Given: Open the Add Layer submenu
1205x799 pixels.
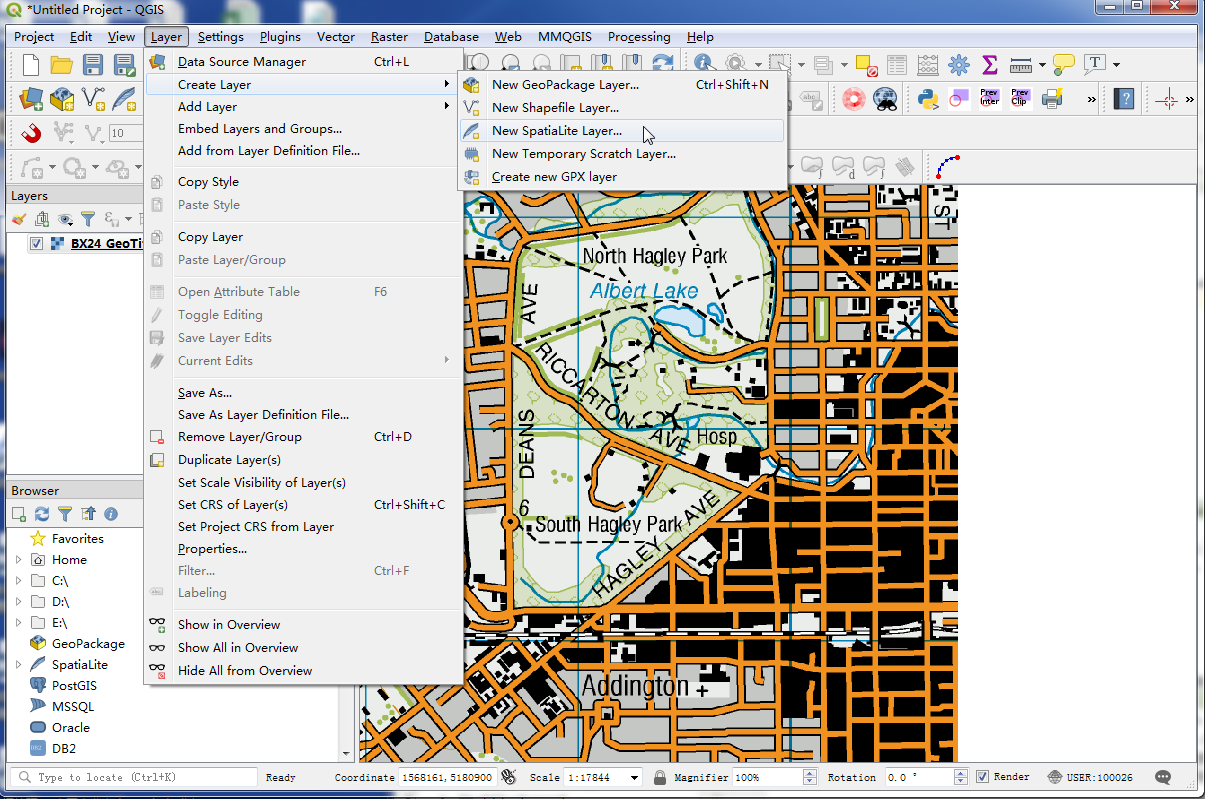Looking at the screenshot, I should (x=302, y=107).
